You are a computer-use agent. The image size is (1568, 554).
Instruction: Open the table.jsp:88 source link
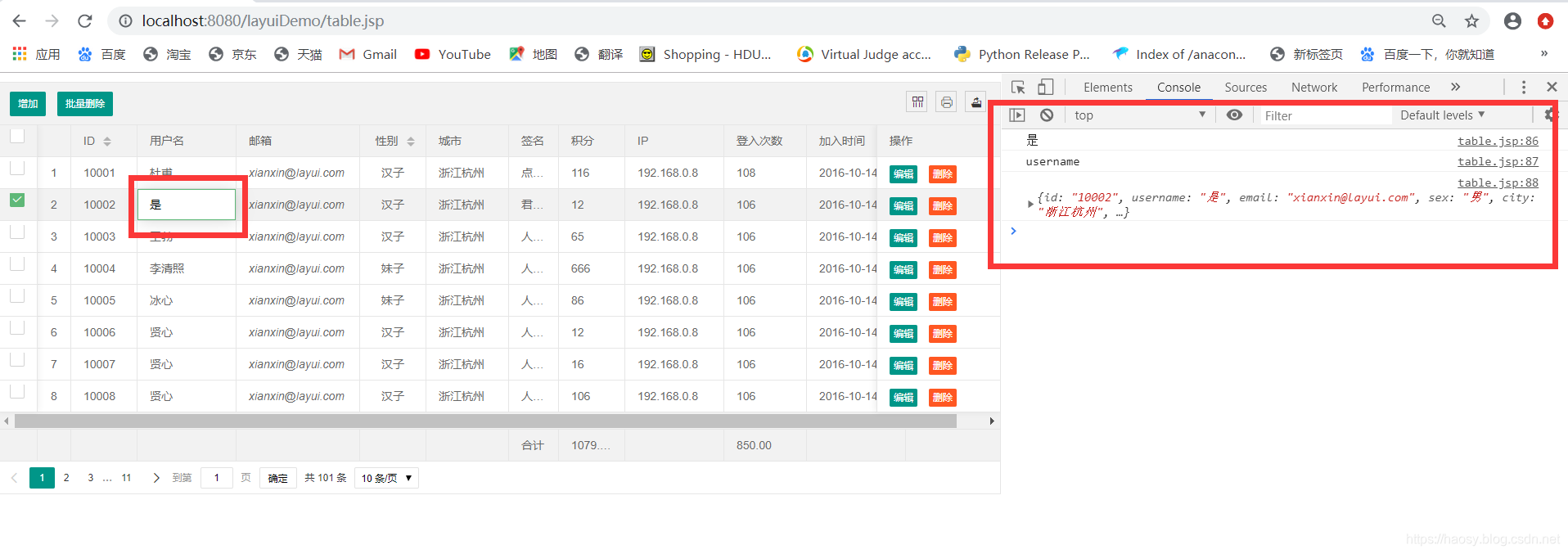(1498, 182)
